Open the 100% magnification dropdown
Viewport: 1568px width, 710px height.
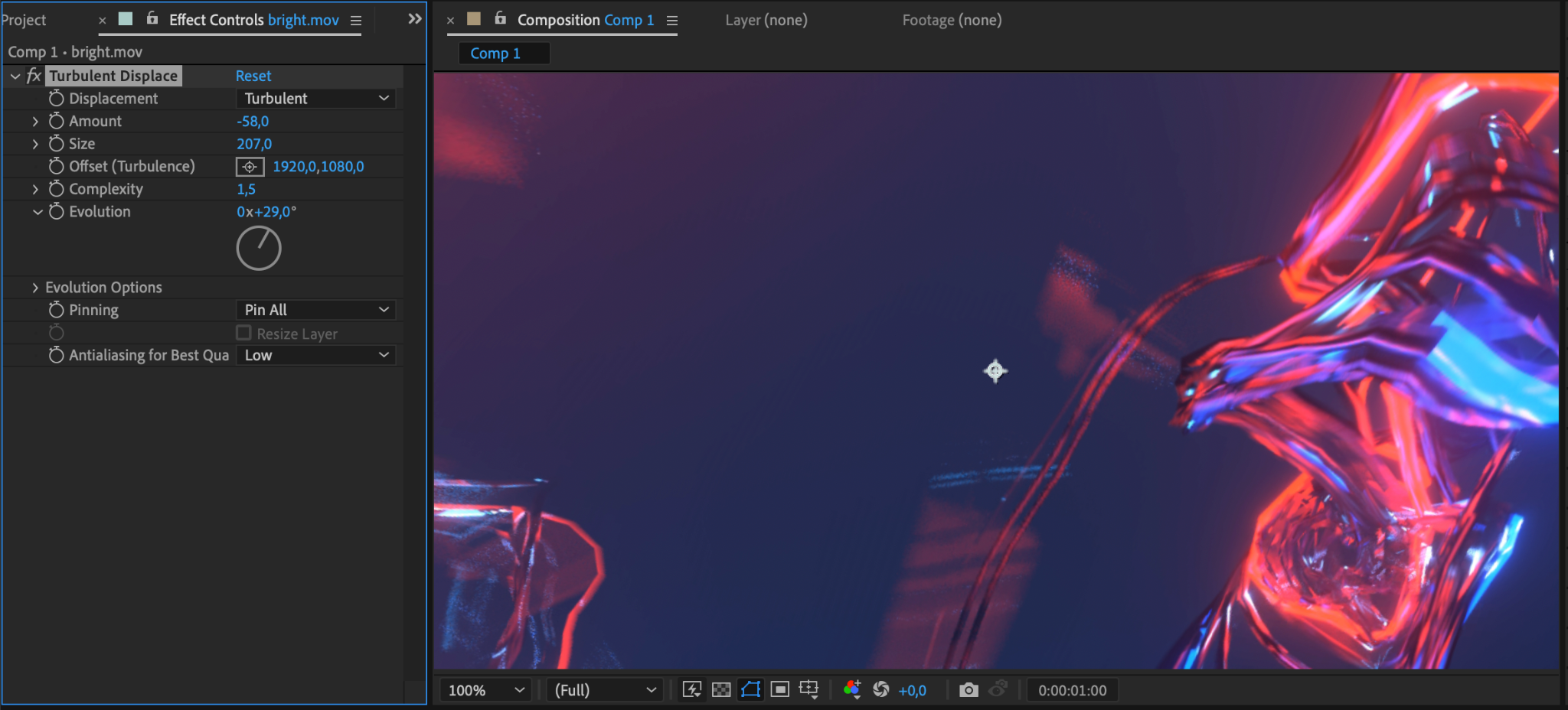pyautogui.click(x=485, y=690)
